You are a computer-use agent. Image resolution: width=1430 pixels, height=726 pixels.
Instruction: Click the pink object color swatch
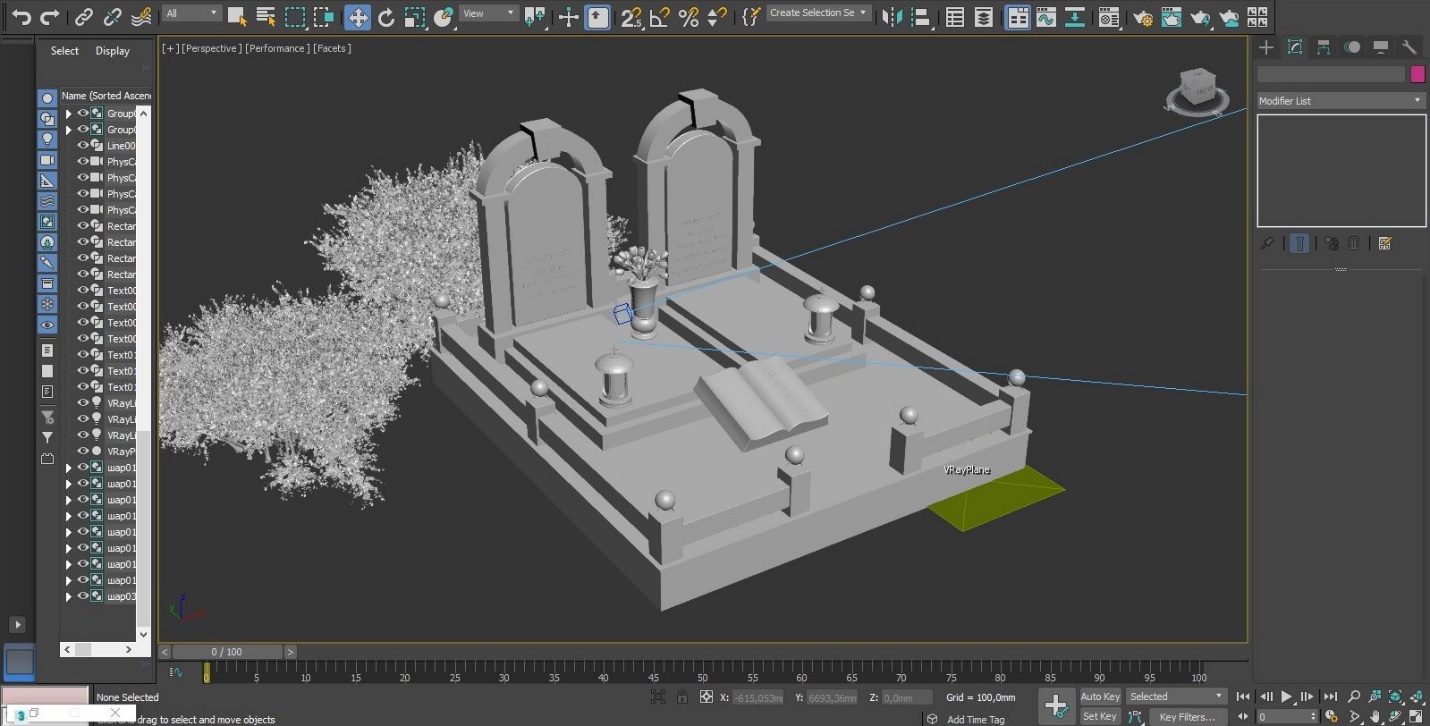point(1417,74)
